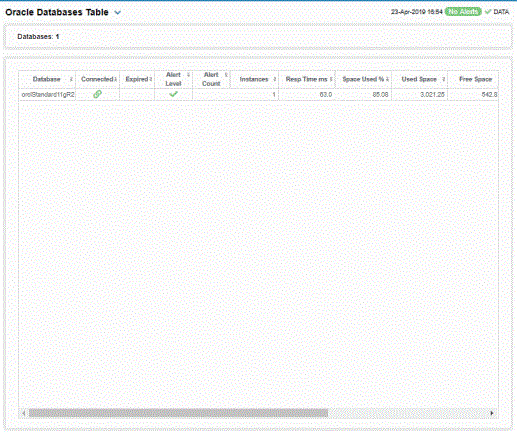
Task: Open the Oracle Databases Table dropdown chevron
Action: pyautogui.click(x=117, y=13)
